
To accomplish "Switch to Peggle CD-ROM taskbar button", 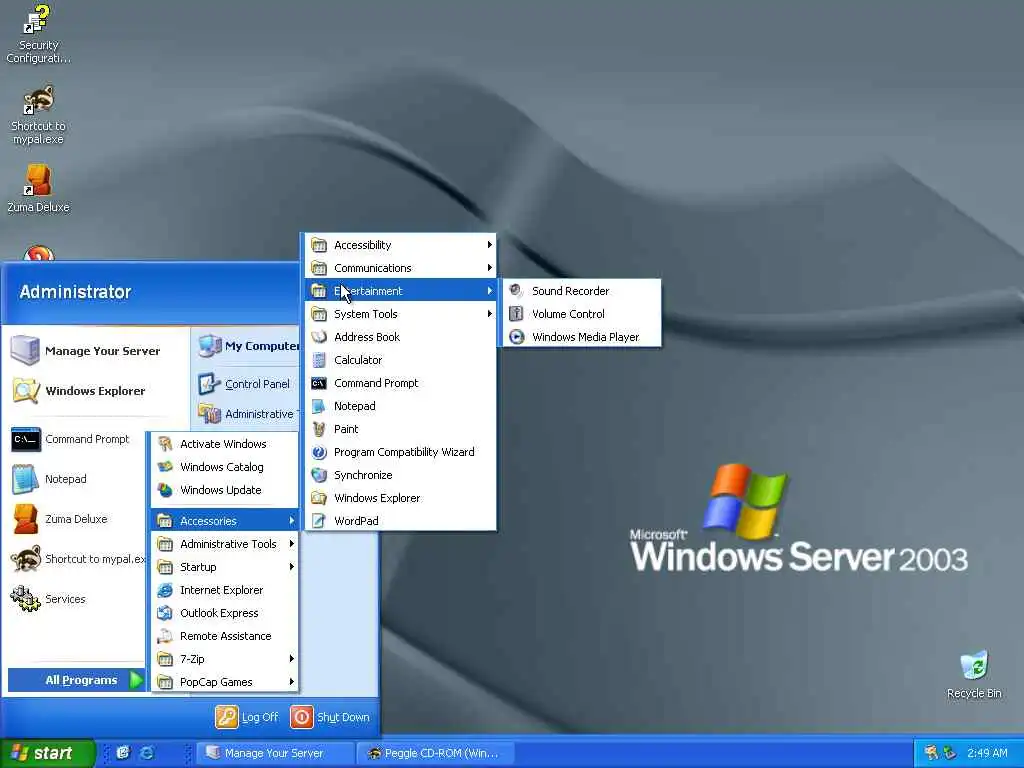I will click(x=436, y=753).
